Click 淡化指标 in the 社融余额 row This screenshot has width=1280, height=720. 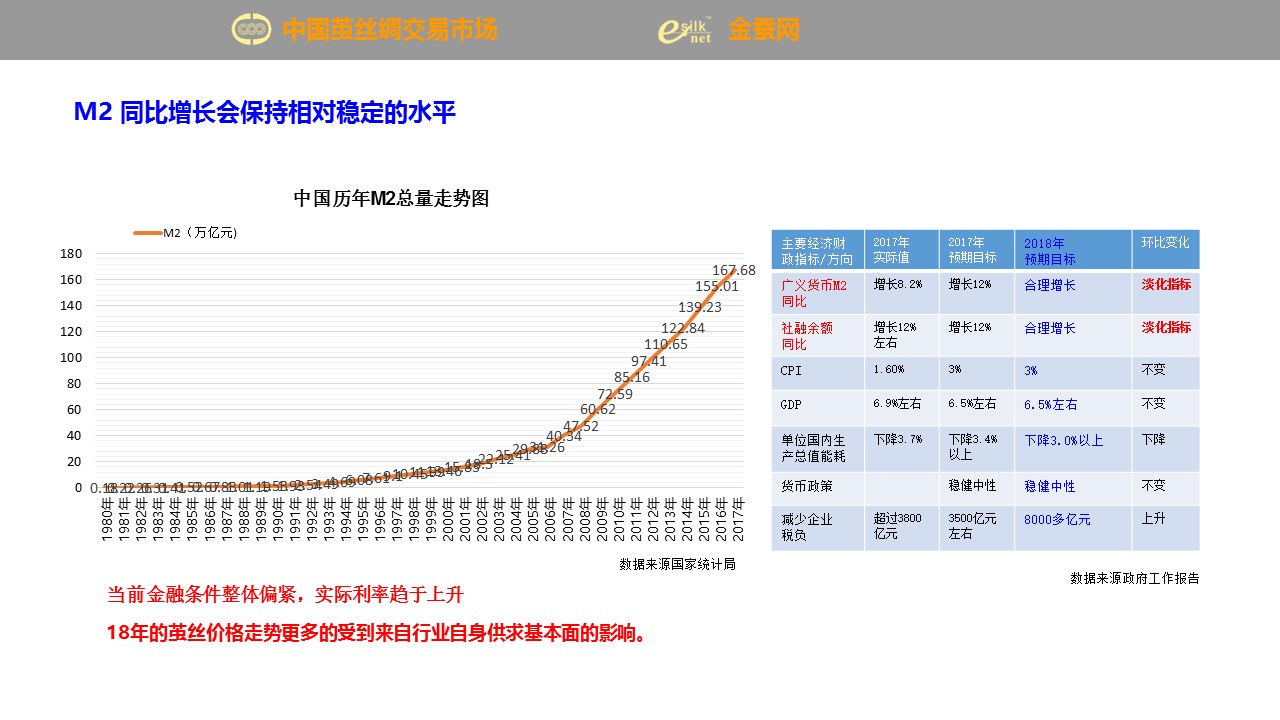[x=1166, y=328]
